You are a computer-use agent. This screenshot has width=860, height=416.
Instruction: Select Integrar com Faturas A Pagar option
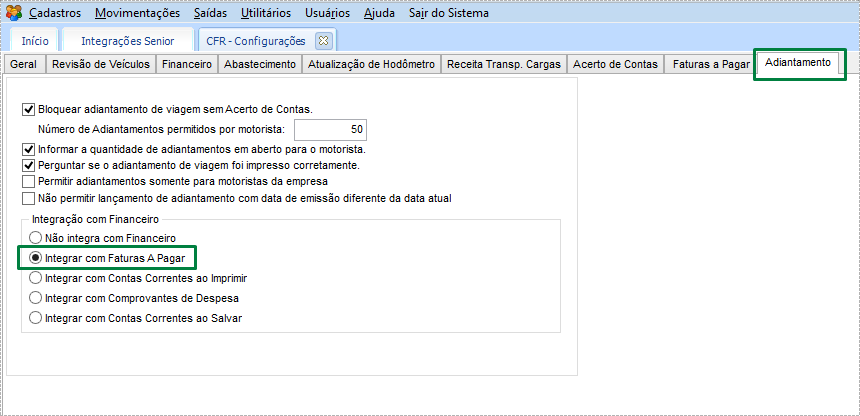pyautogui.click(x=36, y=258)
